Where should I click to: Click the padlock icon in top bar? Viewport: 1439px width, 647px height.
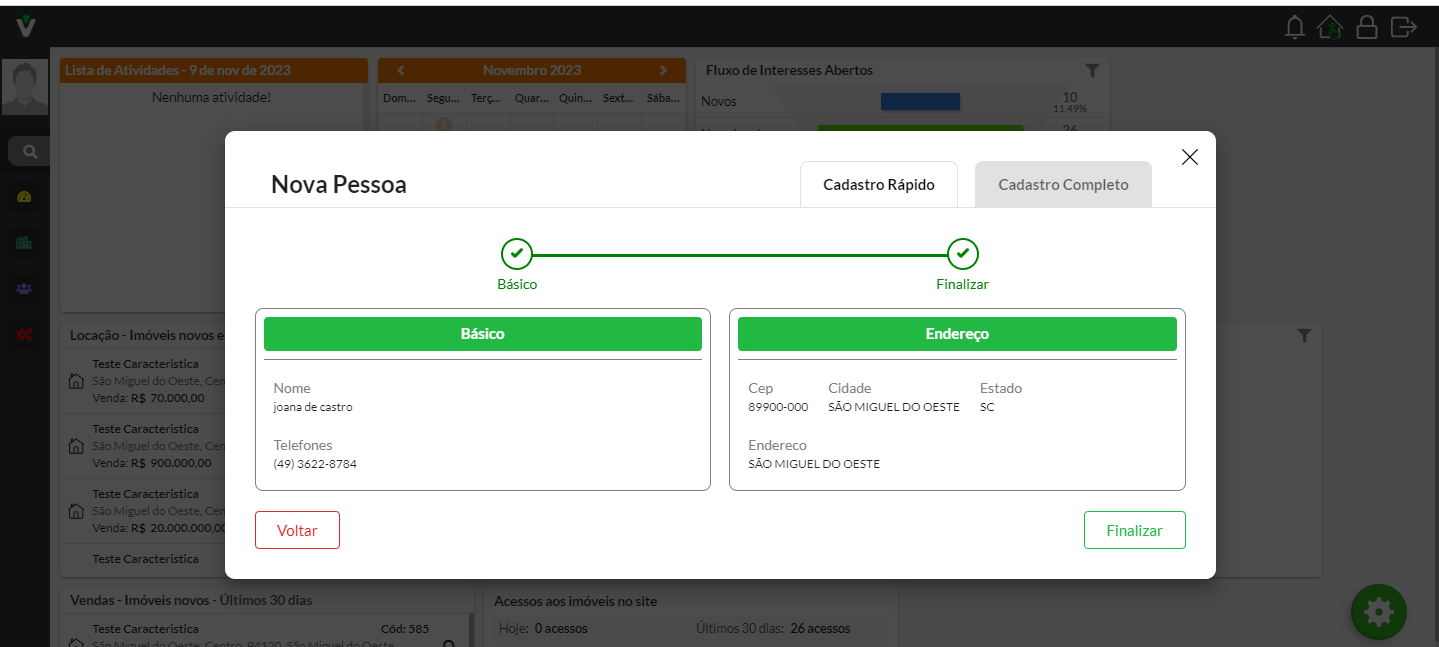(1366, 27)
